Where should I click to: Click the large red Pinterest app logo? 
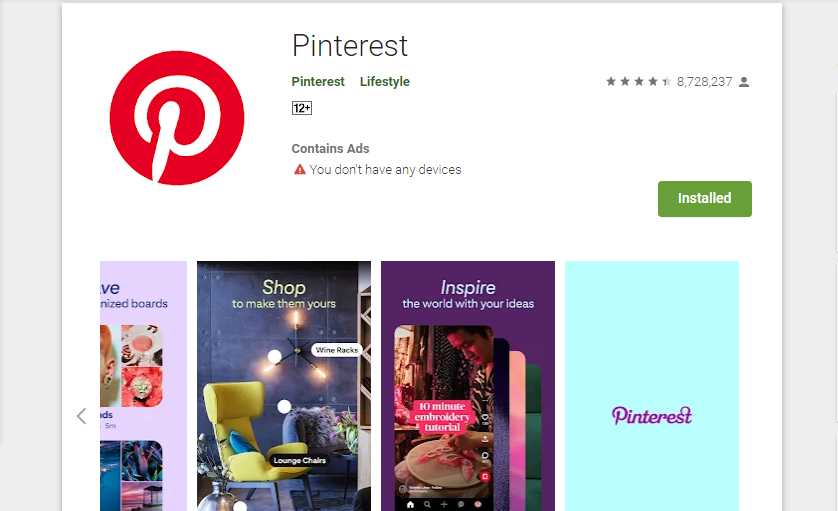(x=177, y=118)
